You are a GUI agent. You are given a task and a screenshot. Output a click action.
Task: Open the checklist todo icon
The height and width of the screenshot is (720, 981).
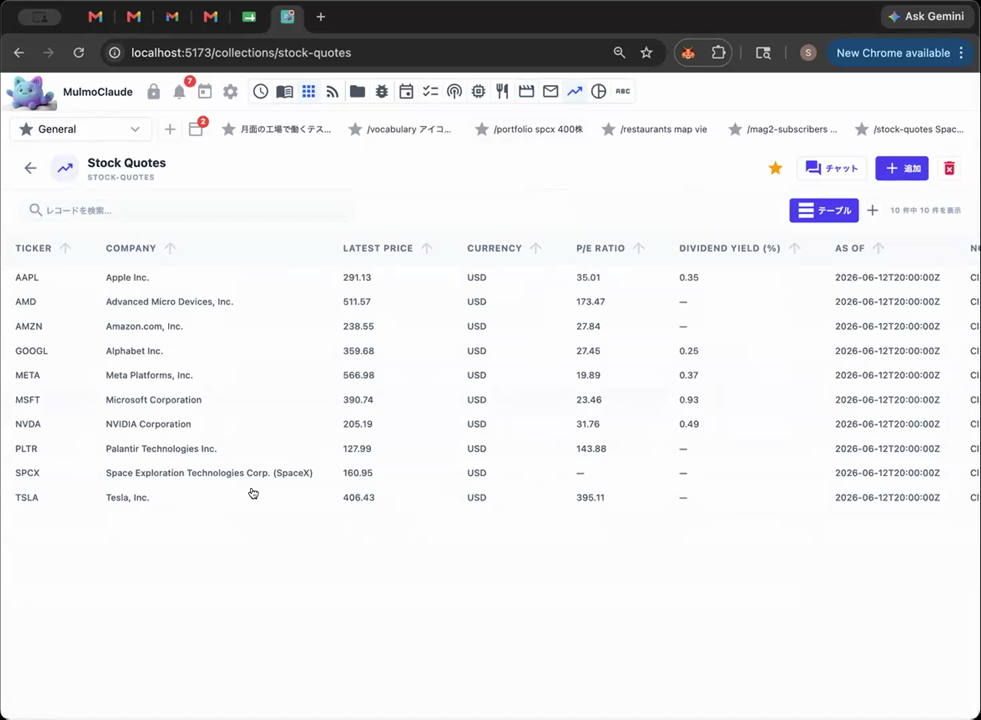(430, 91)
